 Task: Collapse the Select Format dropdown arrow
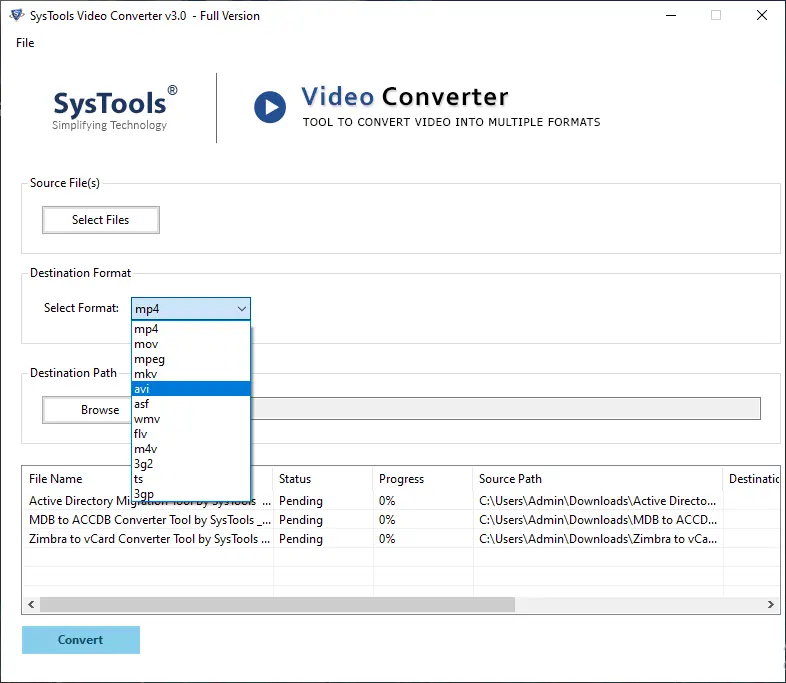[x=241, y=309]
